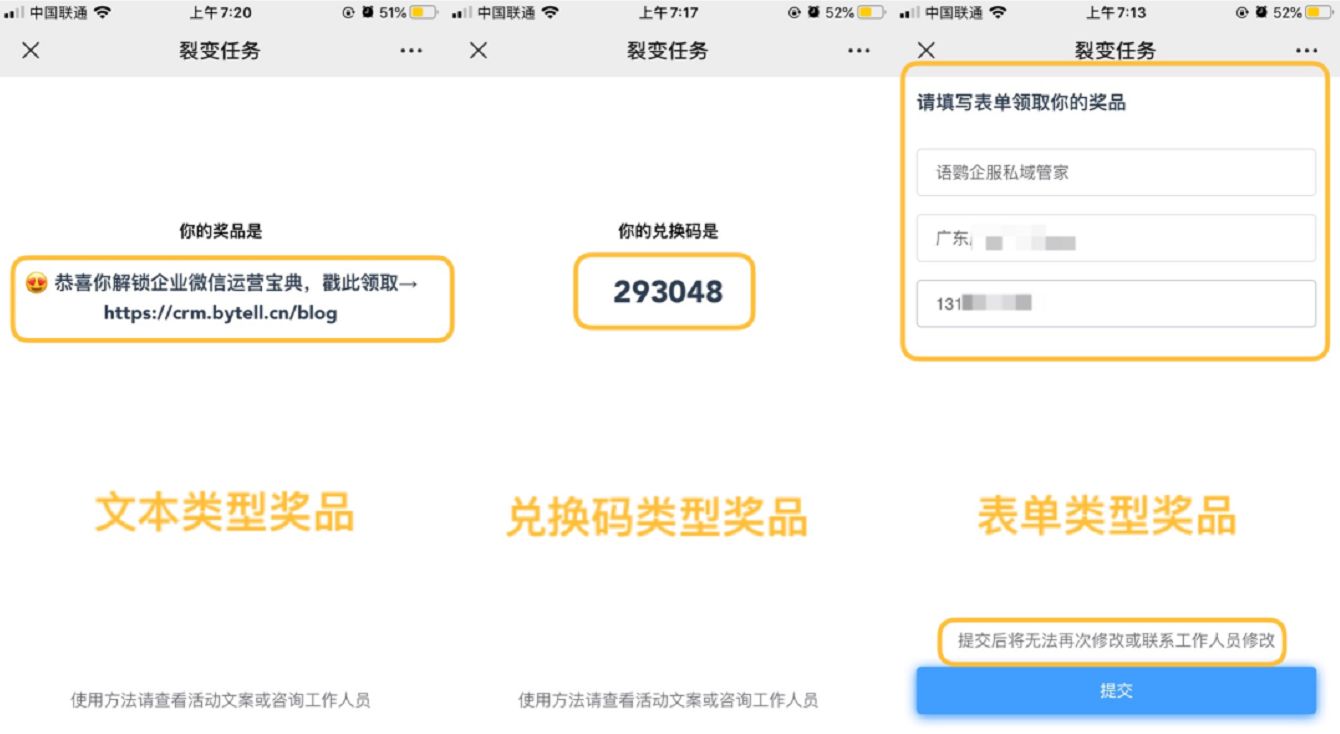This screenshot has height=734, width=1340.
Task: Open the https://crm.bytell.cn/blog link
Action: pyautogui.click(x=220, y=313)
